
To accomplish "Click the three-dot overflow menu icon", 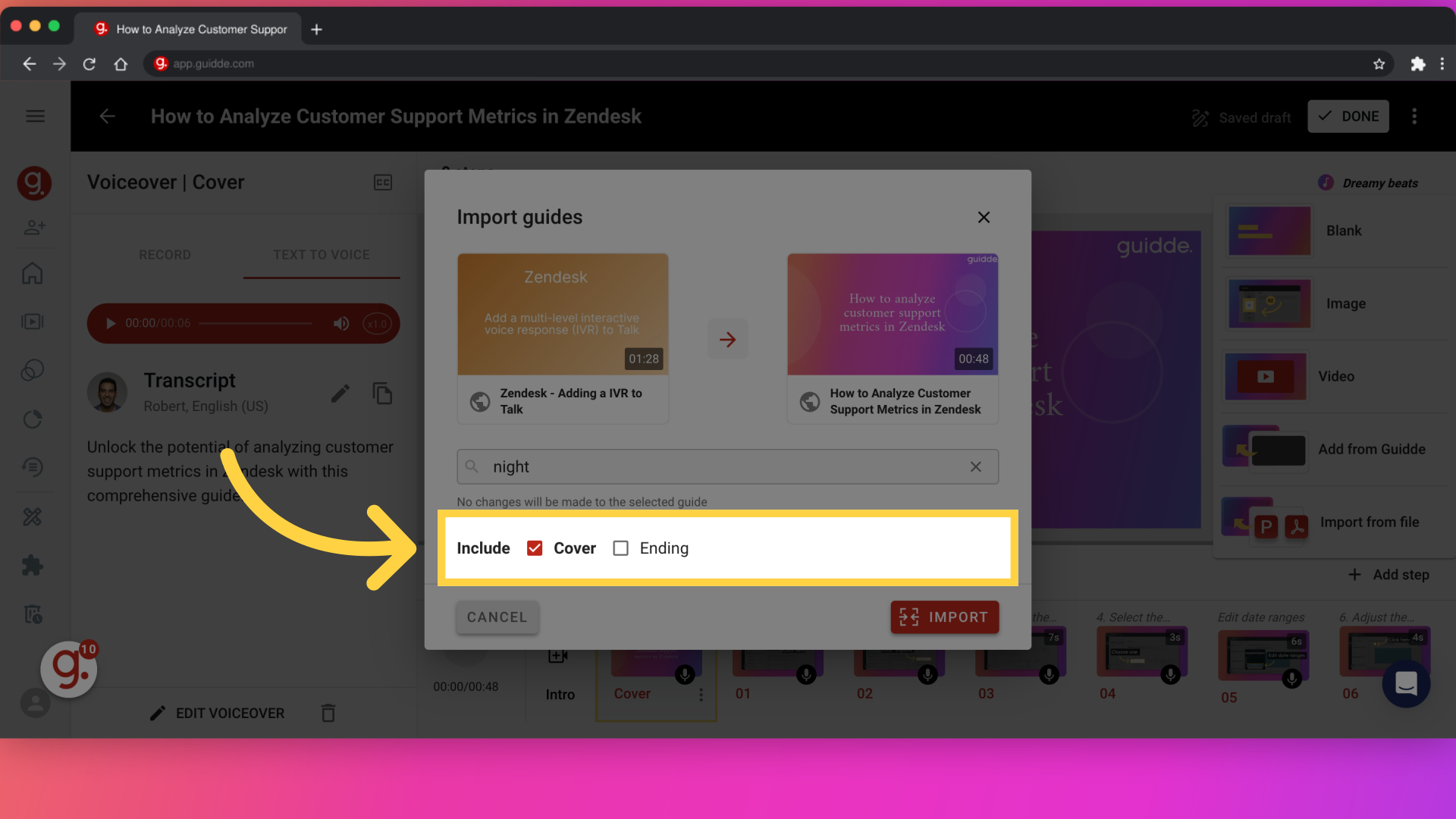I will [1413, 116].
